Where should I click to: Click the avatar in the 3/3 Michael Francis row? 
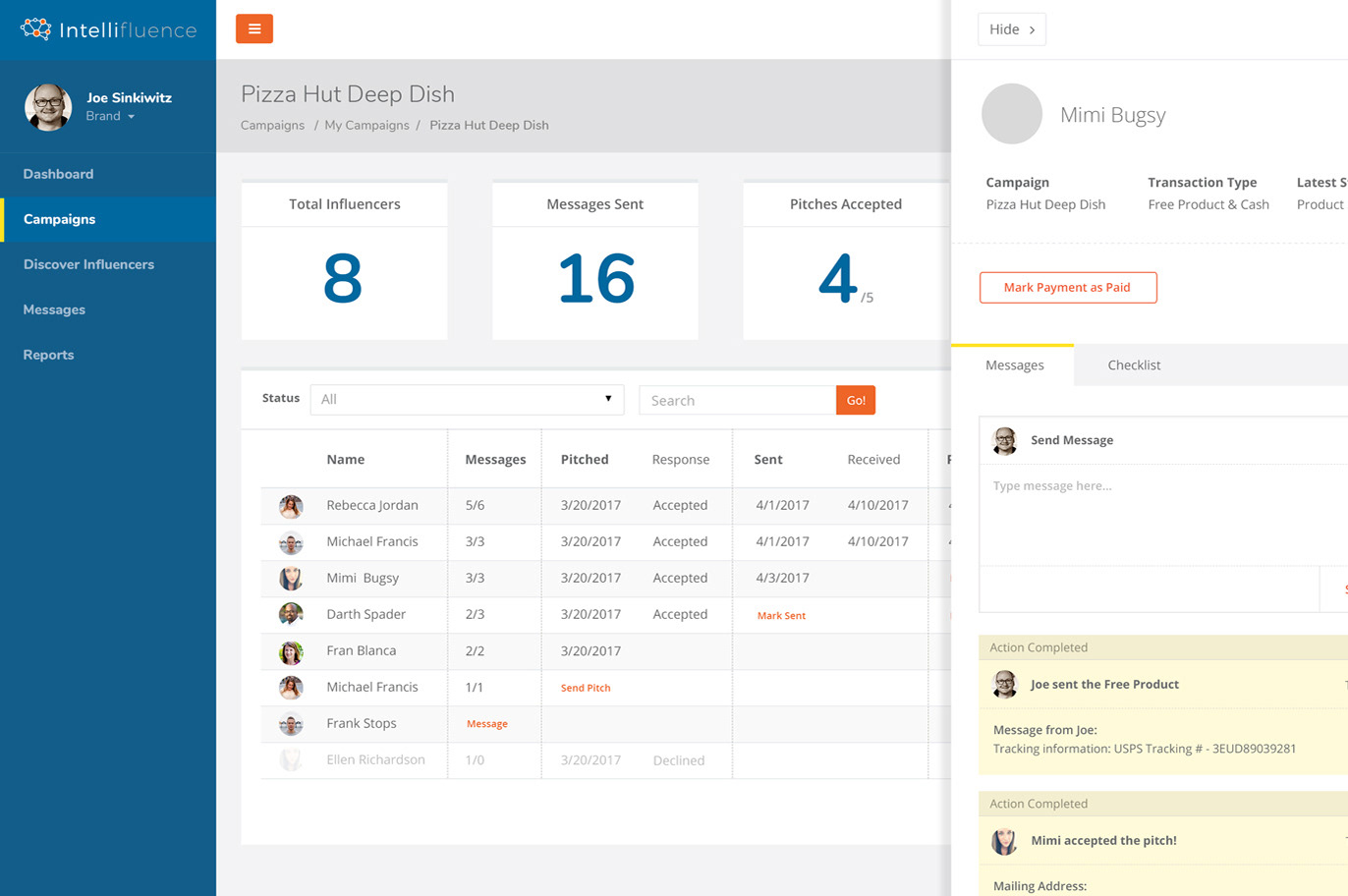[x=291, y=542]
